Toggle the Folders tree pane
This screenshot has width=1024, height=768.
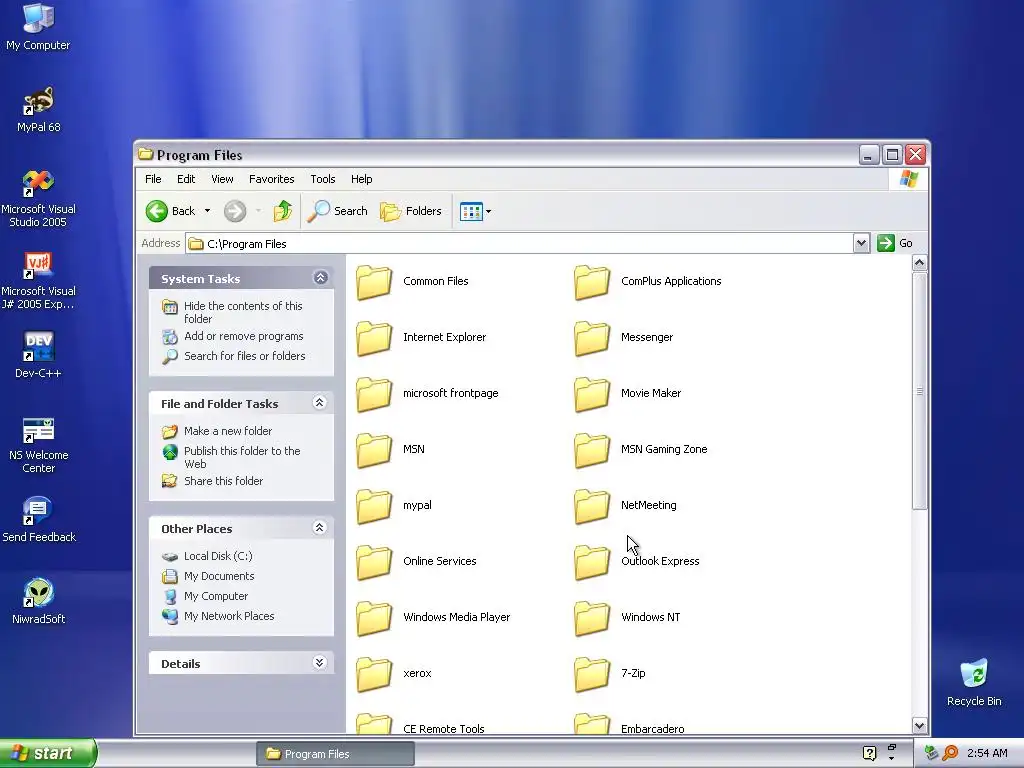point(411,211)
